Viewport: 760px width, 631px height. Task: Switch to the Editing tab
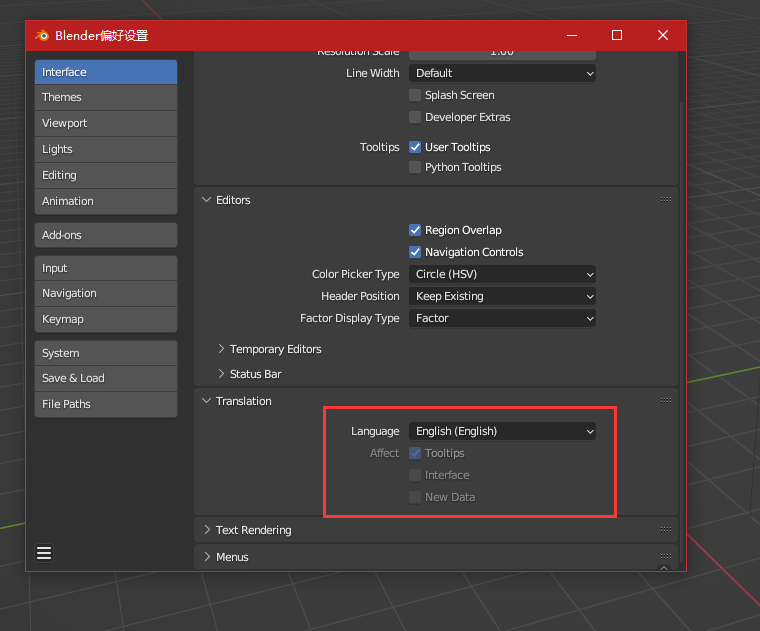[x=106, y=175]
